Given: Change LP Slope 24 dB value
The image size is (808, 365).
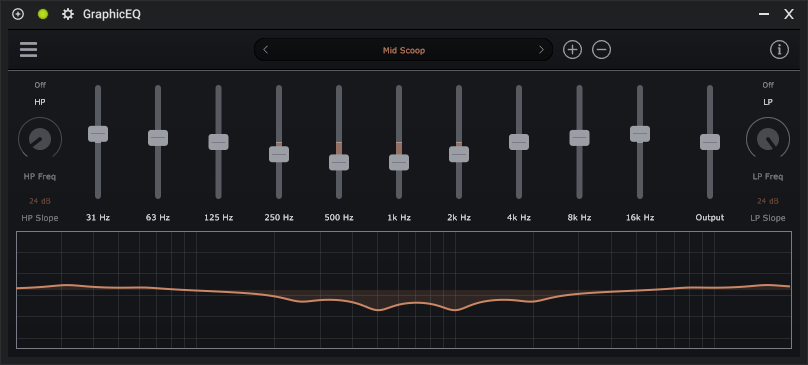Looking at the screenshot, I should point(768,201).
